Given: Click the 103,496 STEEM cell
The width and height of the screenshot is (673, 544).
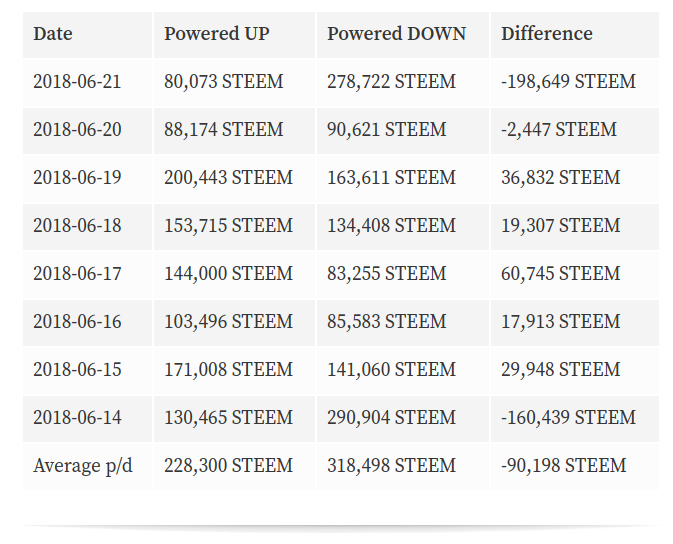Looking at the screenshot, I should 228,322.
